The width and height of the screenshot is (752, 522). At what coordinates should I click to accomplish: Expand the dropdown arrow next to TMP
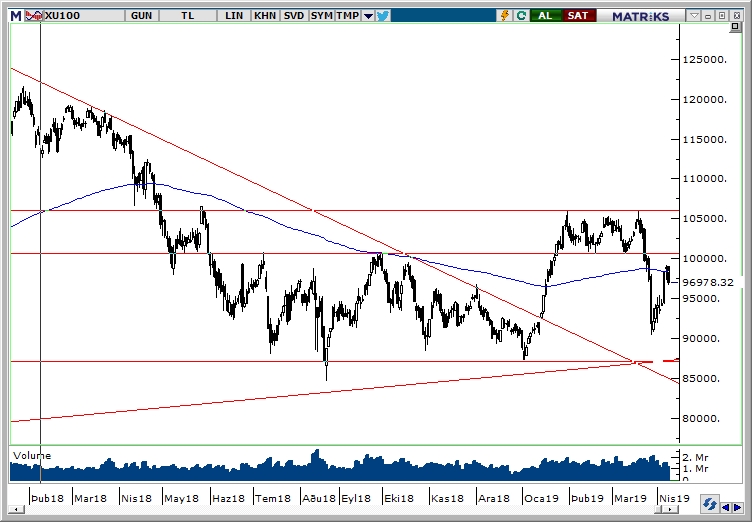(368, 16)
